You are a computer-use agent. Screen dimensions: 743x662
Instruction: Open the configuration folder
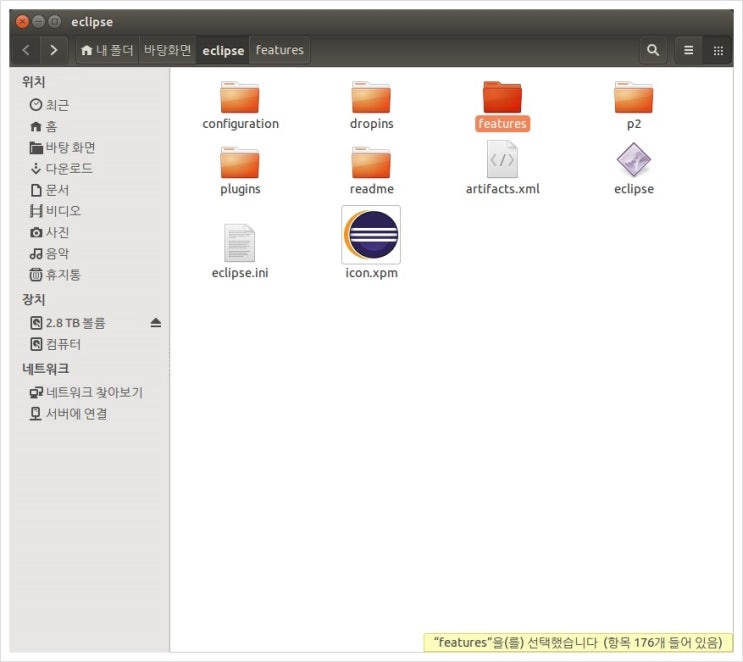click(240, 98)
